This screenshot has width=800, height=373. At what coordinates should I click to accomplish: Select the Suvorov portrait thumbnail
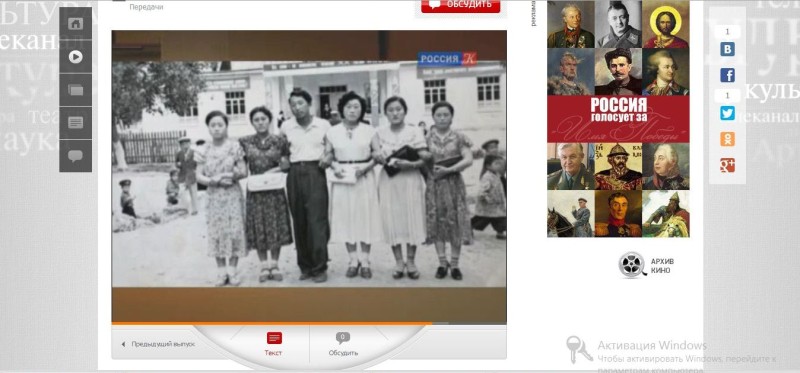point(571,24)
